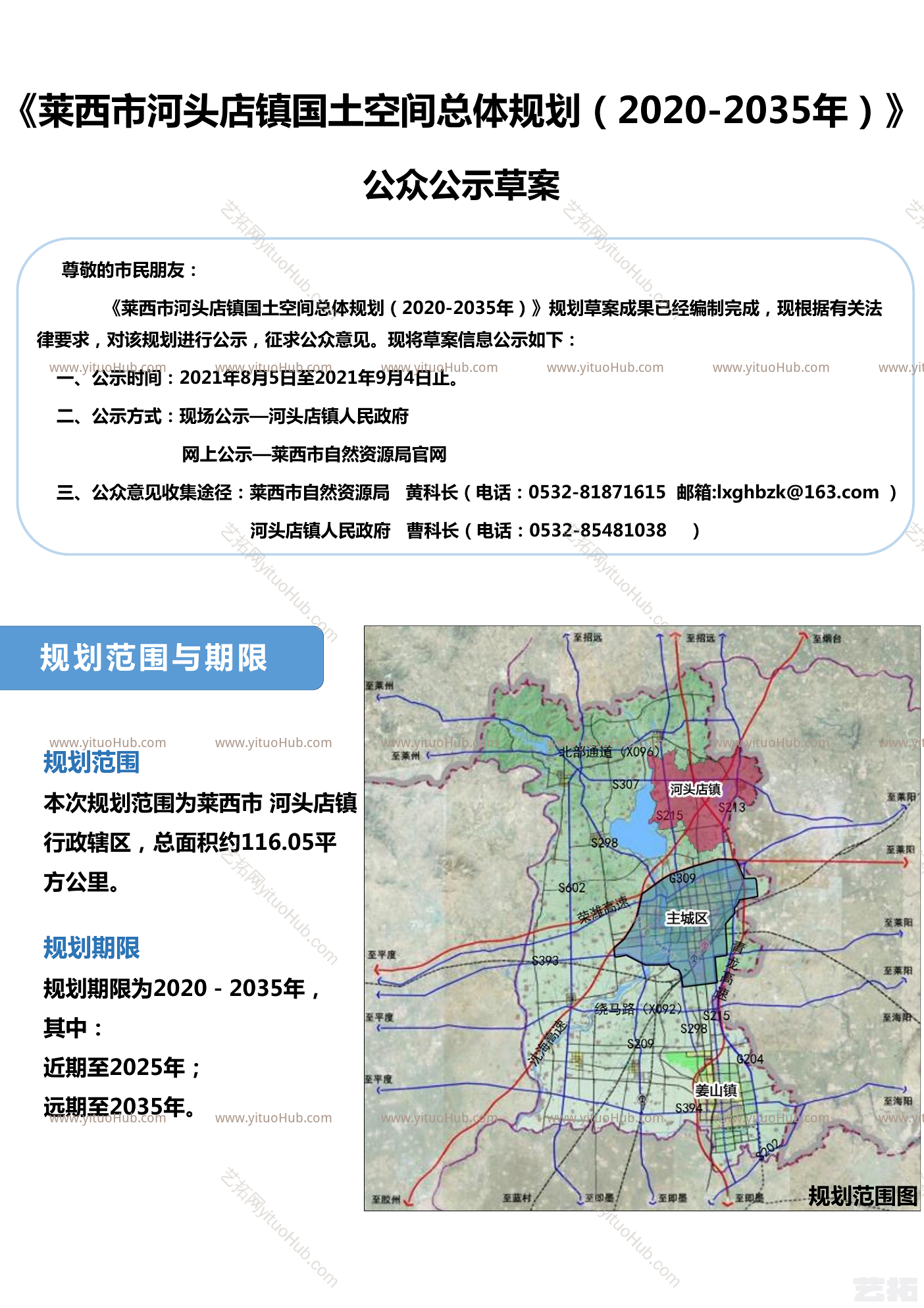
Task: Click the line '网上公示—莱西市自然资源局官网'
Action: tap(315, 454)
